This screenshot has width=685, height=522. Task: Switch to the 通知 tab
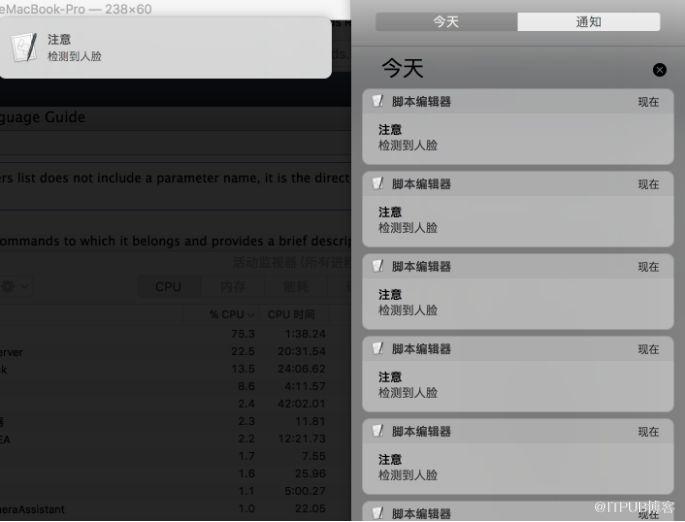588,21
